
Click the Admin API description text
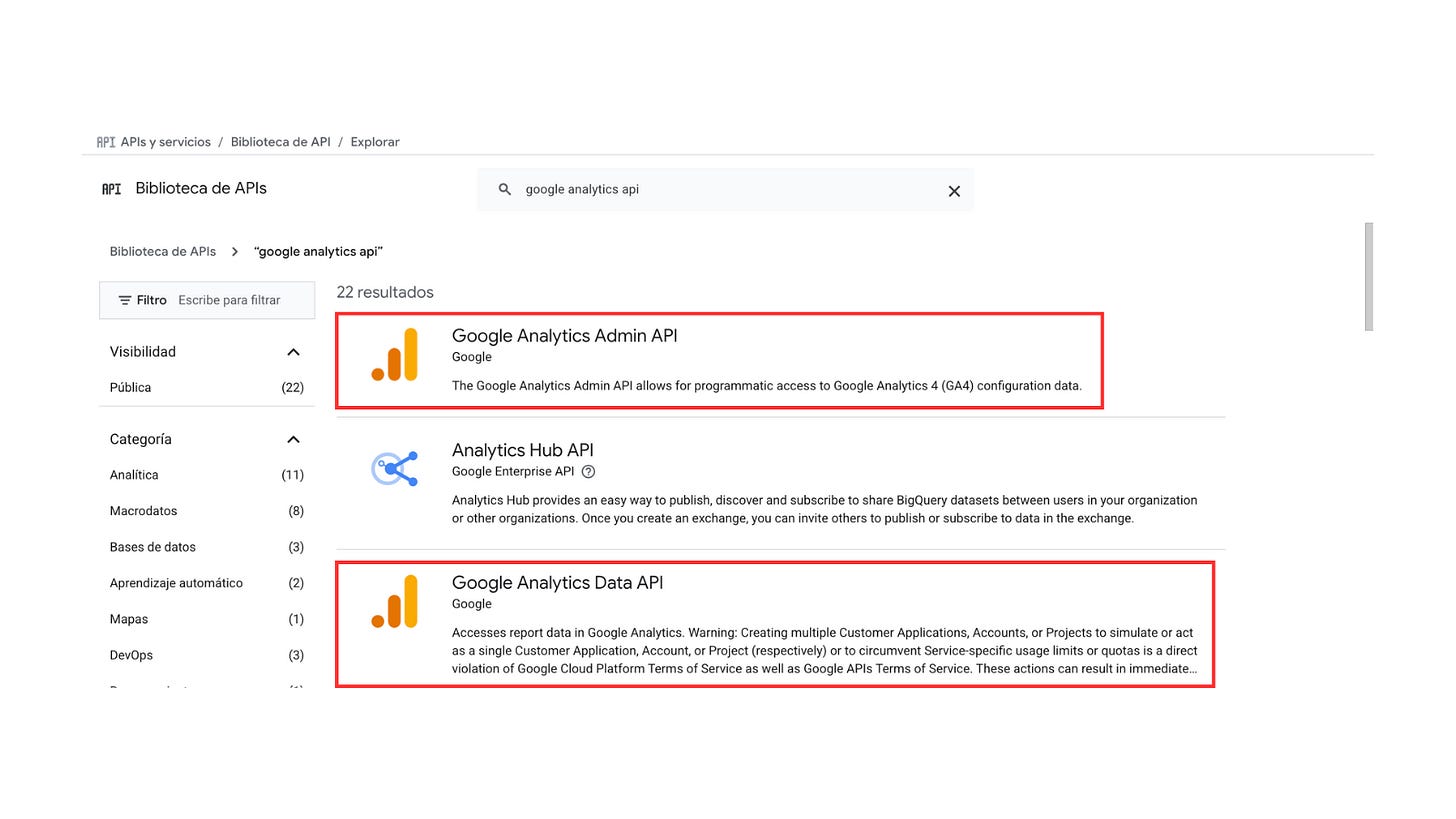coord(767,386)
